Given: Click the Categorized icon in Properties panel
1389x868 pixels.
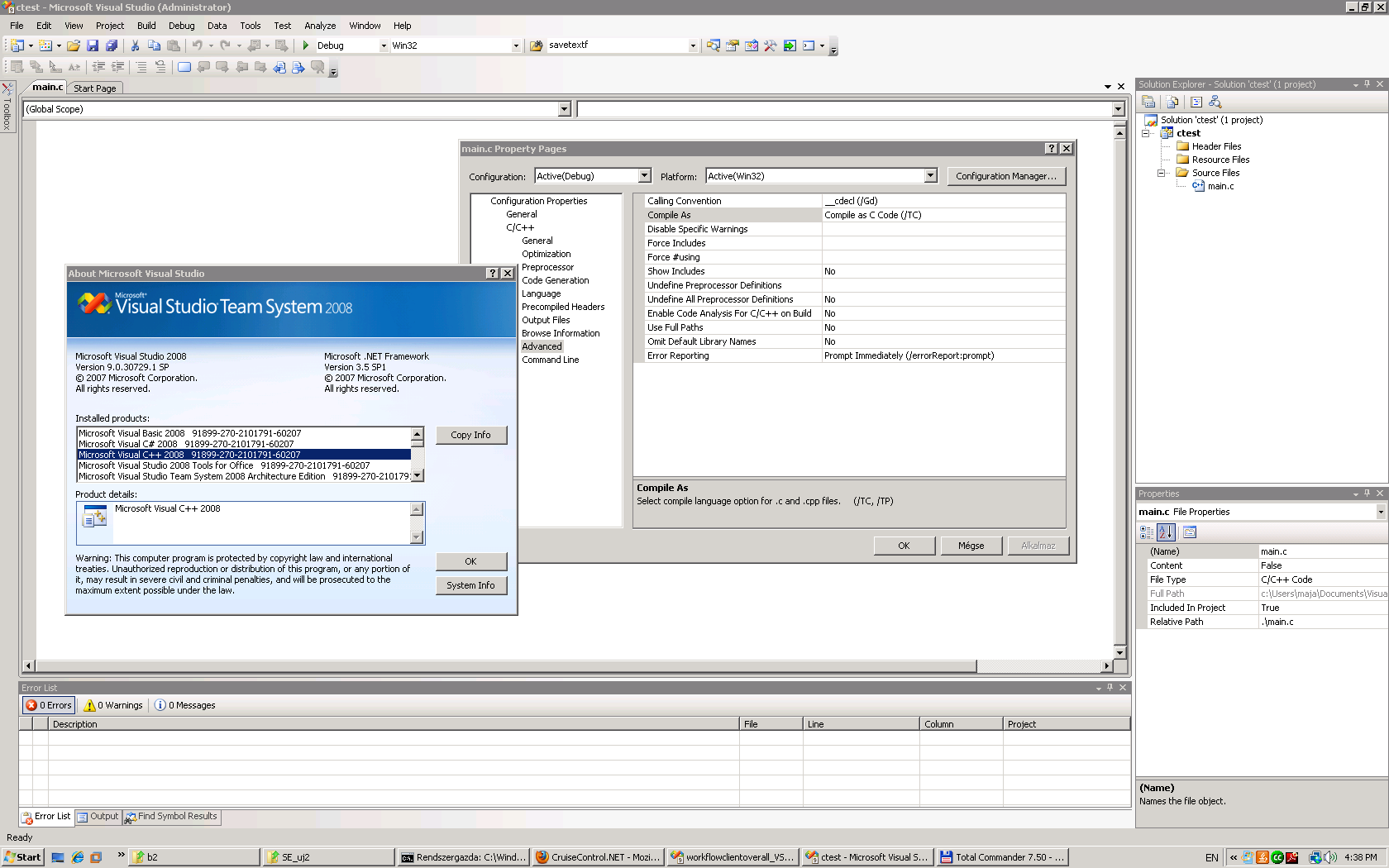Looking at the screenshot, I should pos(1147,532).
